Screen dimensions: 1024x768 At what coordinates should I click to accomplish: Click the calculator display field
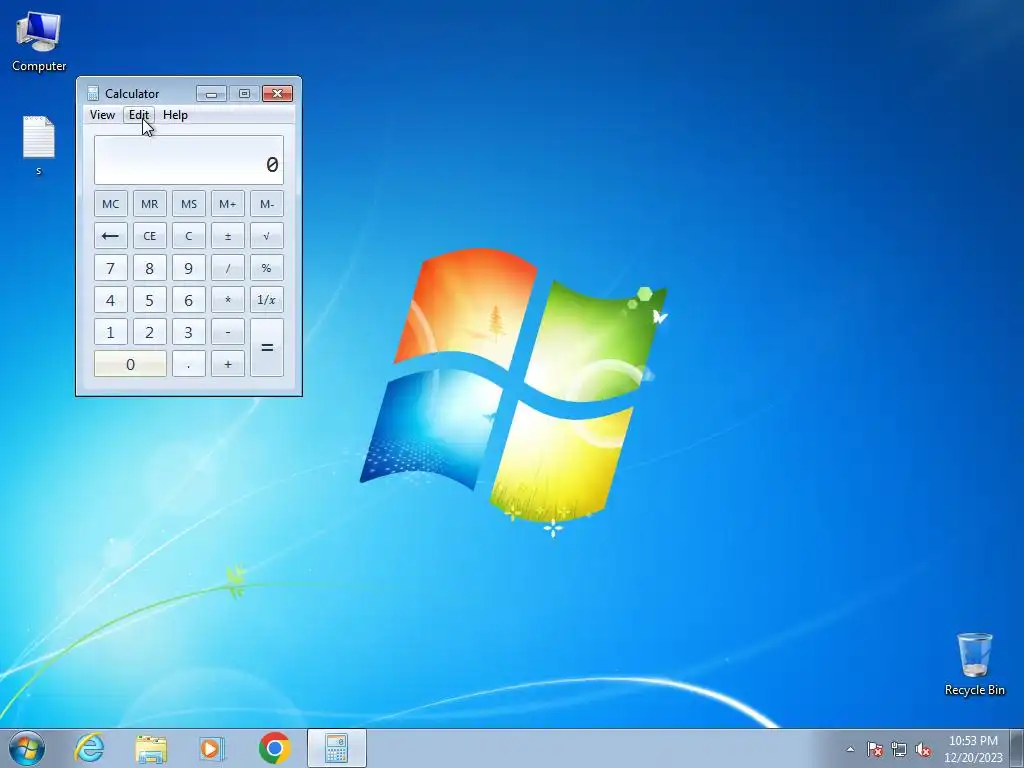point(189,160)
